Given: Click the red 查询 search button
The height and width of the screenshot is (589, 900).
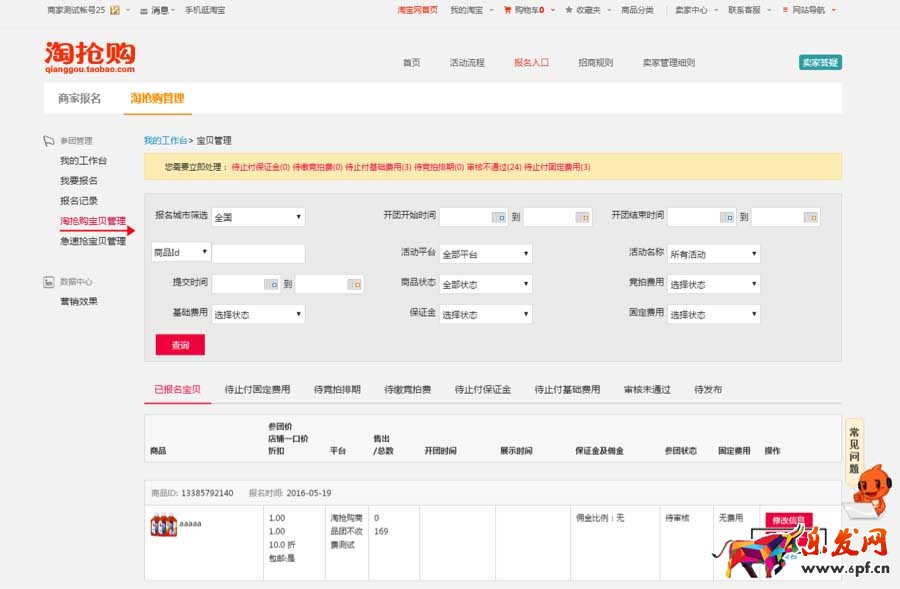Looking at the screenshot, I should (180, 344).
